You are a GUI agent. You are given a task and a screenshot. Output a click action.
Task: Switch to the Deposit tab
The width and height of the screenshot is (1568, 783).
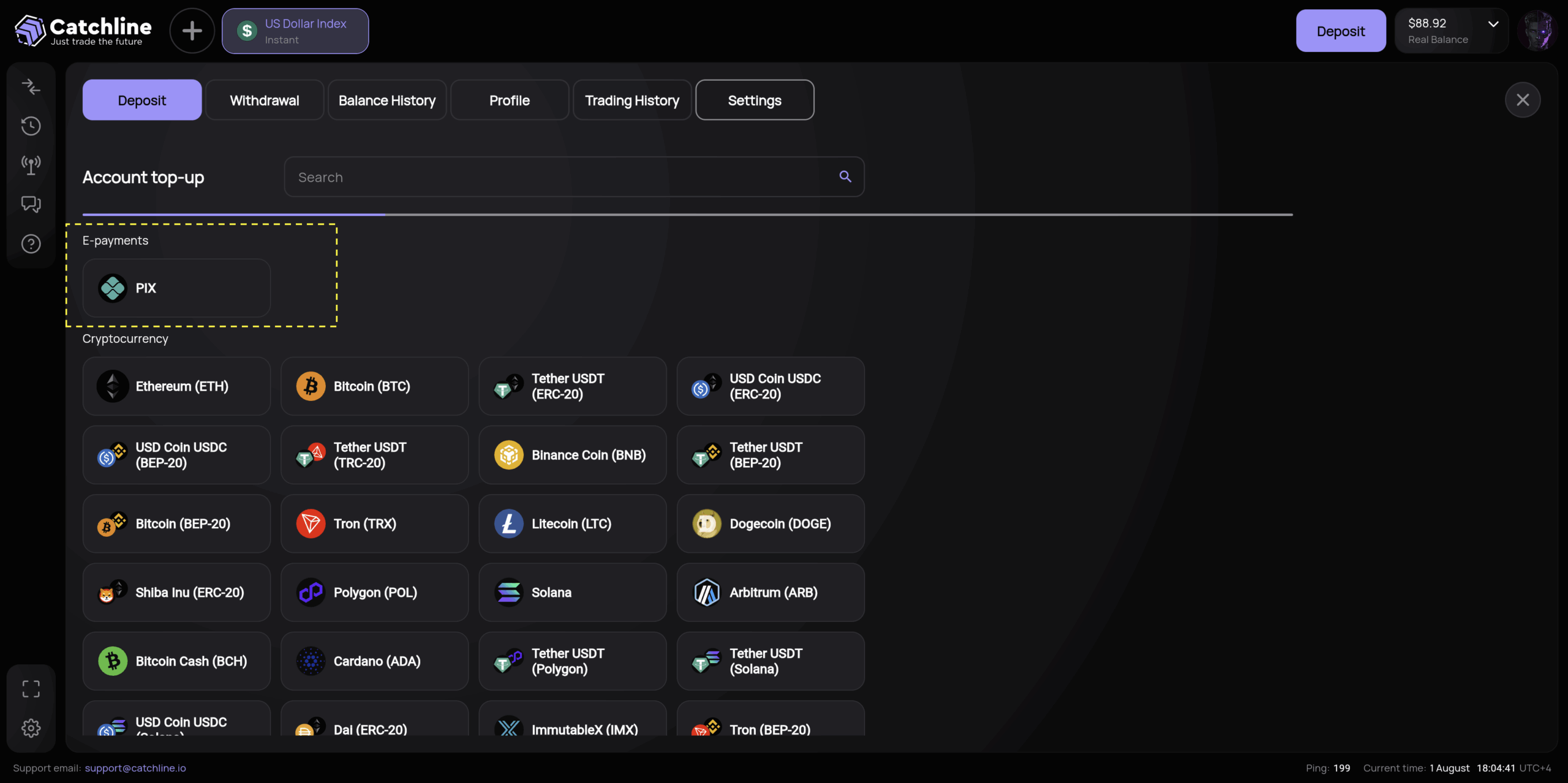(x=142, y=100)
